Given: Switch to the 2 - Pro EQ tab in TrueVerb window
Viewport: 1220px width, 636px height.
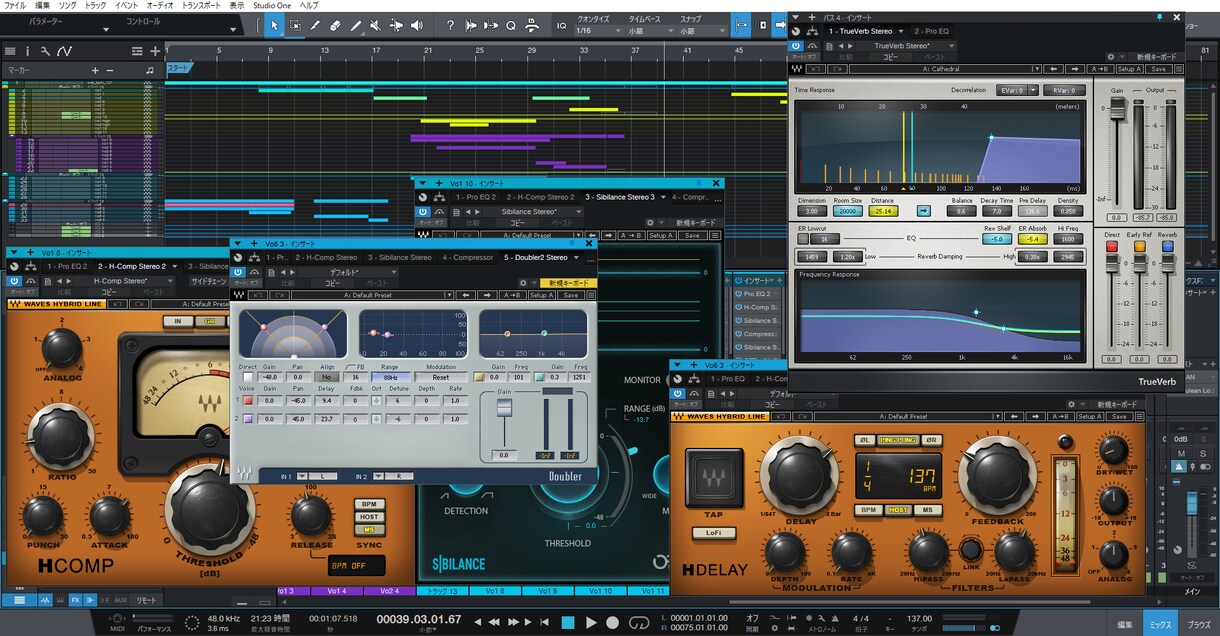Looking at the screenshot, I should pyautogui.click(x=931, y=31).
